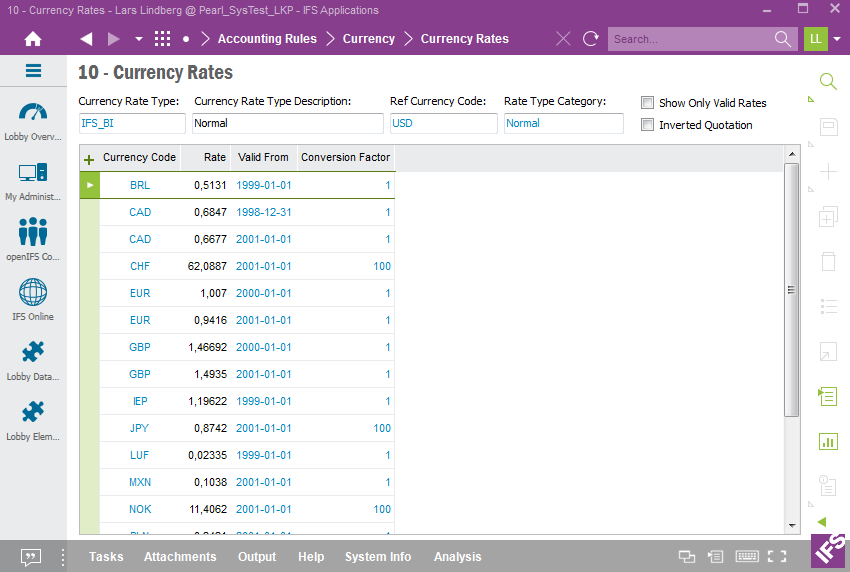
Task: Open Lobby Overview shortcut
Action: click(x=33, y=121)
